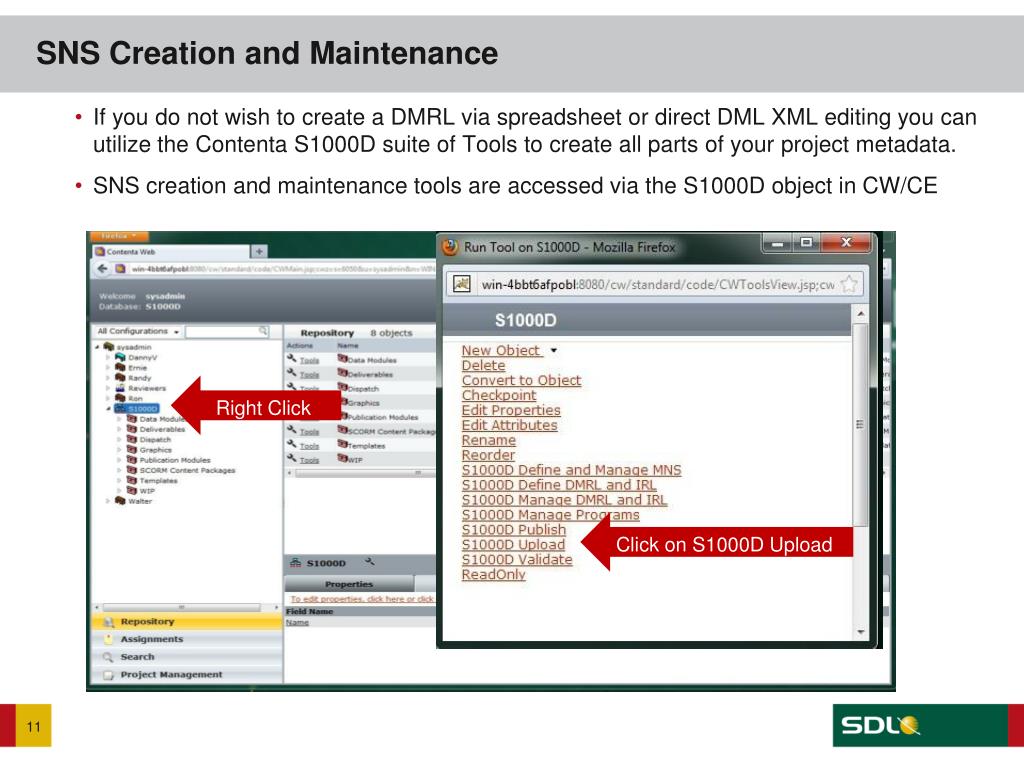This screenshot has height=768, width=1024.
Task: Click the Checkpoint link
Action: (499, 395)
